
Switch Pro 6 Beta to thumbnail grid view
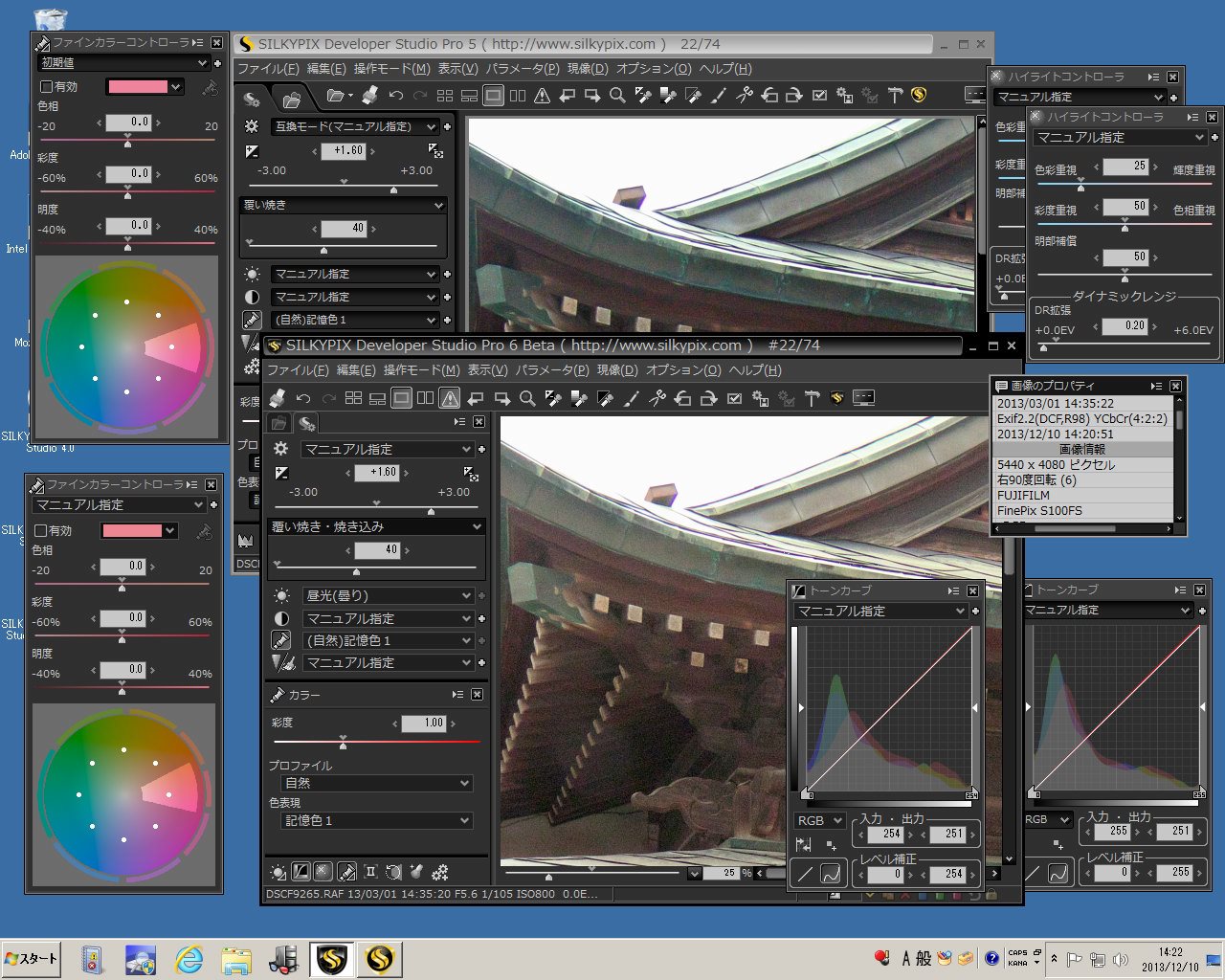353,398
